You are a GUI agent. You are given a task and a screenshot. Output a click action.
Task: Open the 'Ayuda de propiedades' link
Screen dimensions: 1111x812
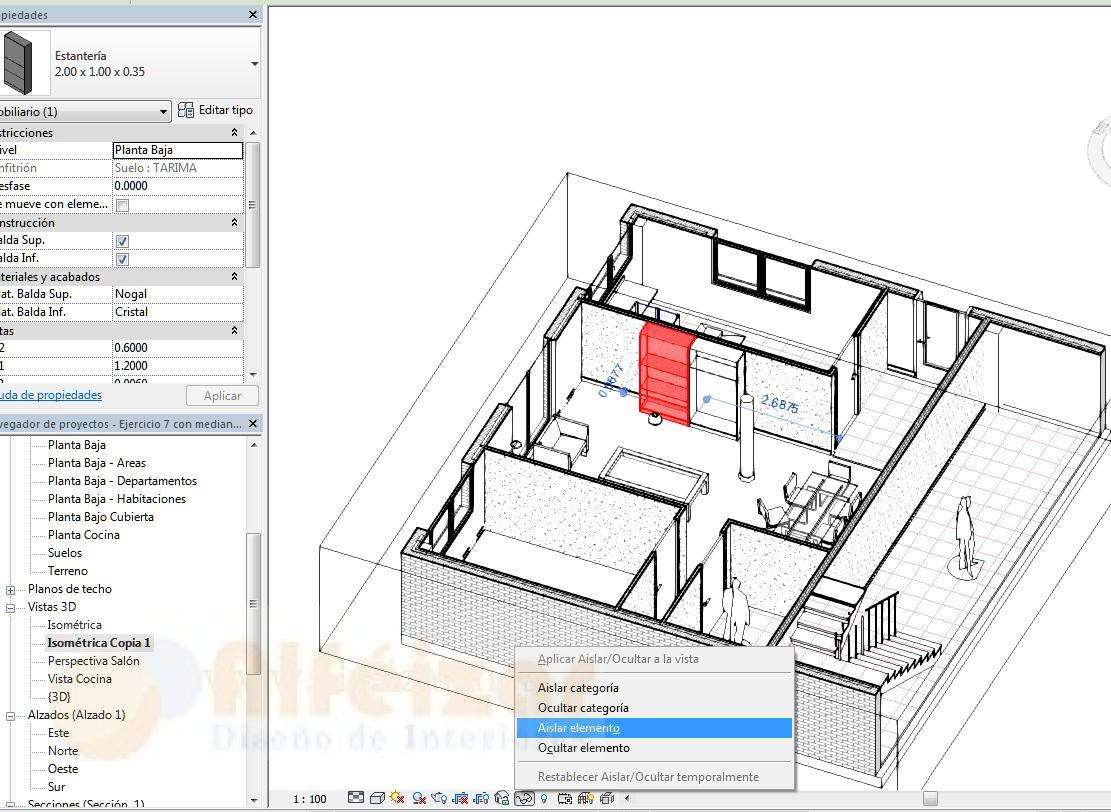pyautogui.click(x=52, y=396)
